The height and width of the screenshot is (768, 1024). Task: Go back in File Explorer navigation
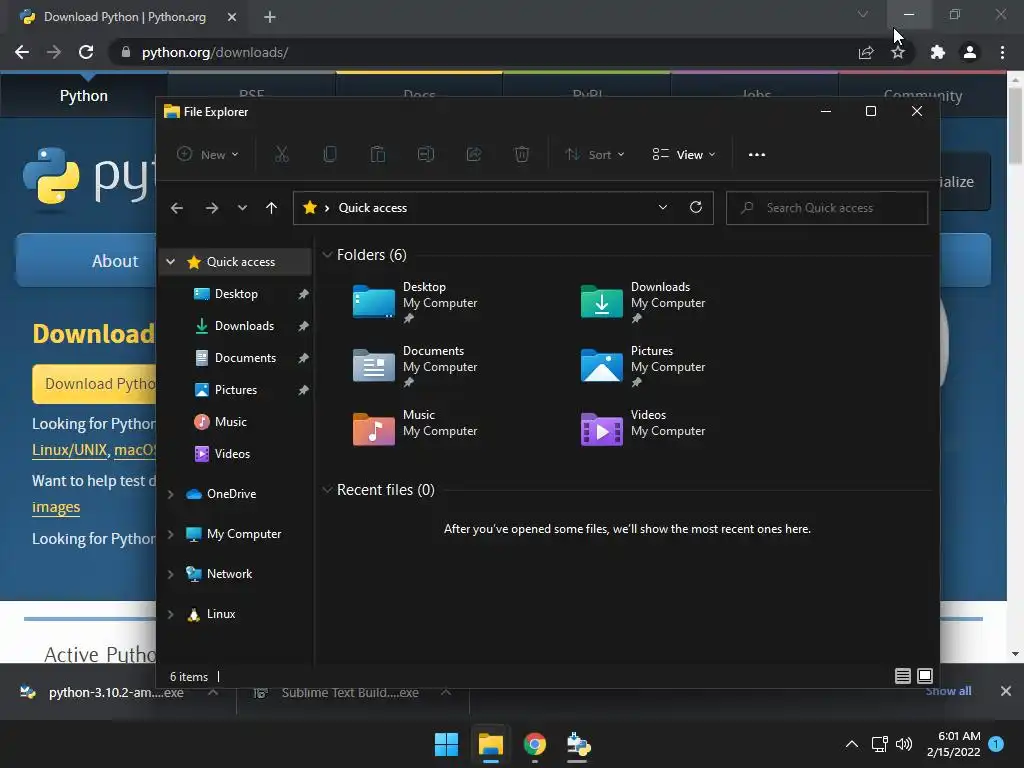coord(176,208)
